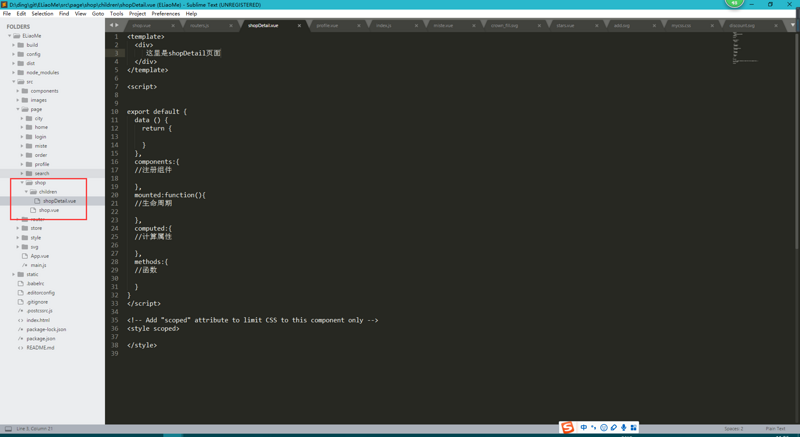This screenshot has width=800, height=437.
Task: Open the Sogou toolbox grid icon
Action: tap(633, 427)
